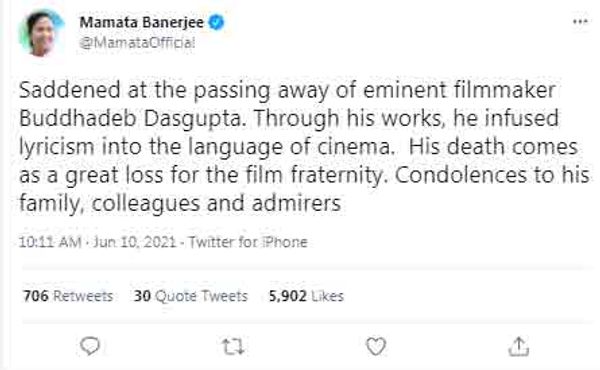This screenshot has height=370, width=600.
Task: Open the share options upload icon
Action: coord(518,346)
